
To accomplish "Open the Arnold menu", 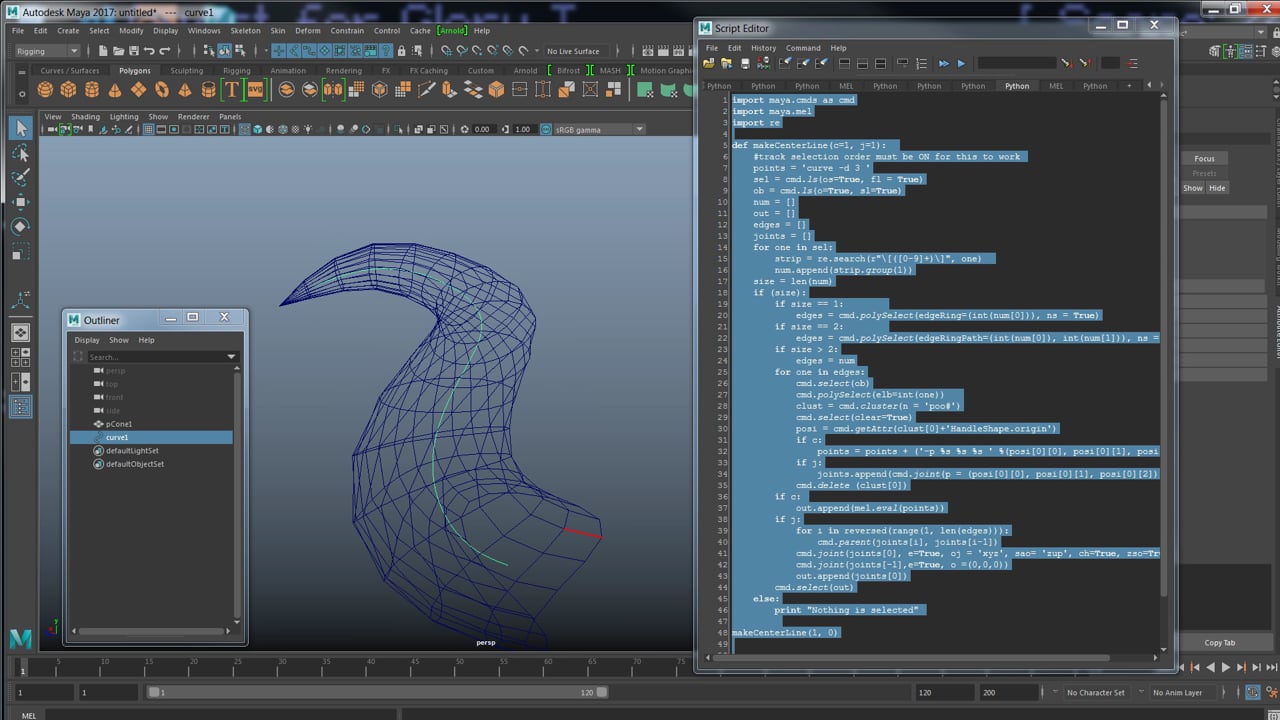I will [451, 31].
